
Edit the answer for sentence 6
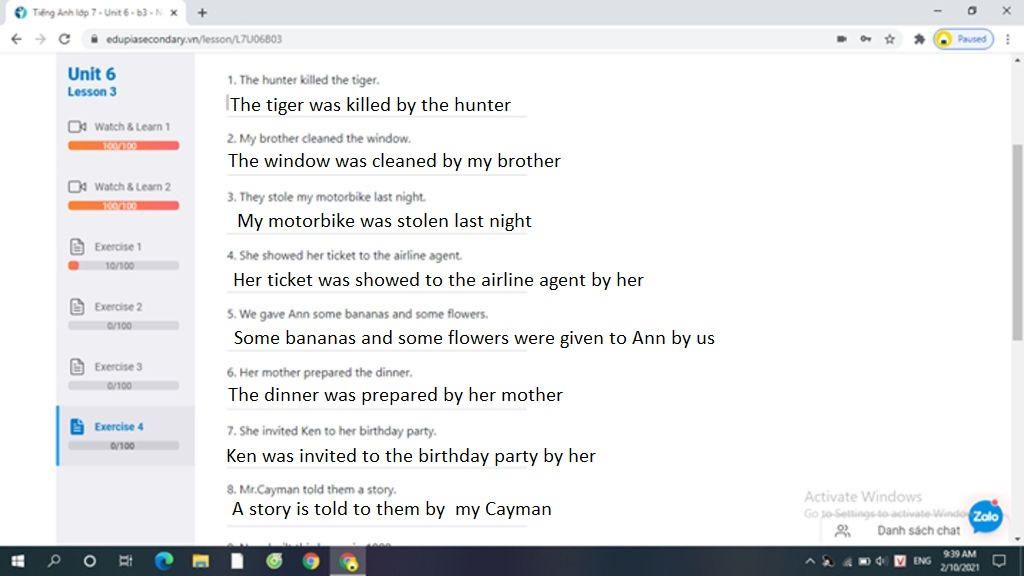point(376,395)
